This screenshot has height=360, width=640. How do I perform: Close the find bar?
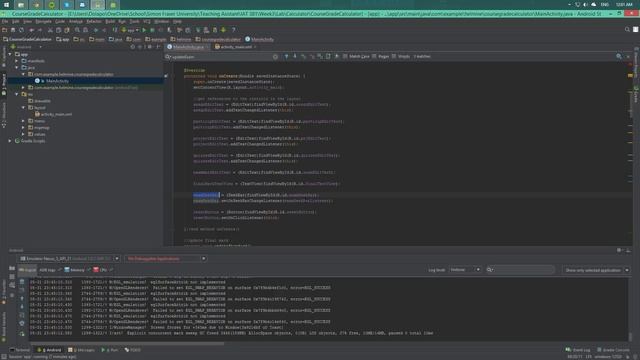pyautogui.click(x=628, y=57)
